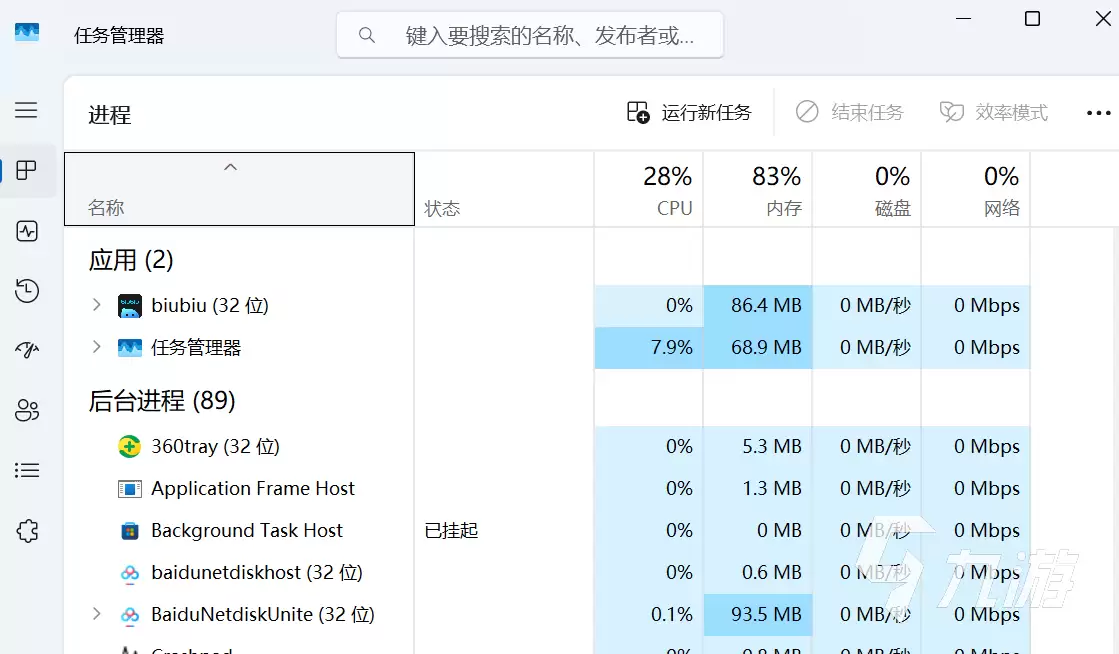The height and width of the screenshot is (654, 1119).
Task: Sort by the 名称 column header
Action: pyautogui.click(x=239, y=189)
